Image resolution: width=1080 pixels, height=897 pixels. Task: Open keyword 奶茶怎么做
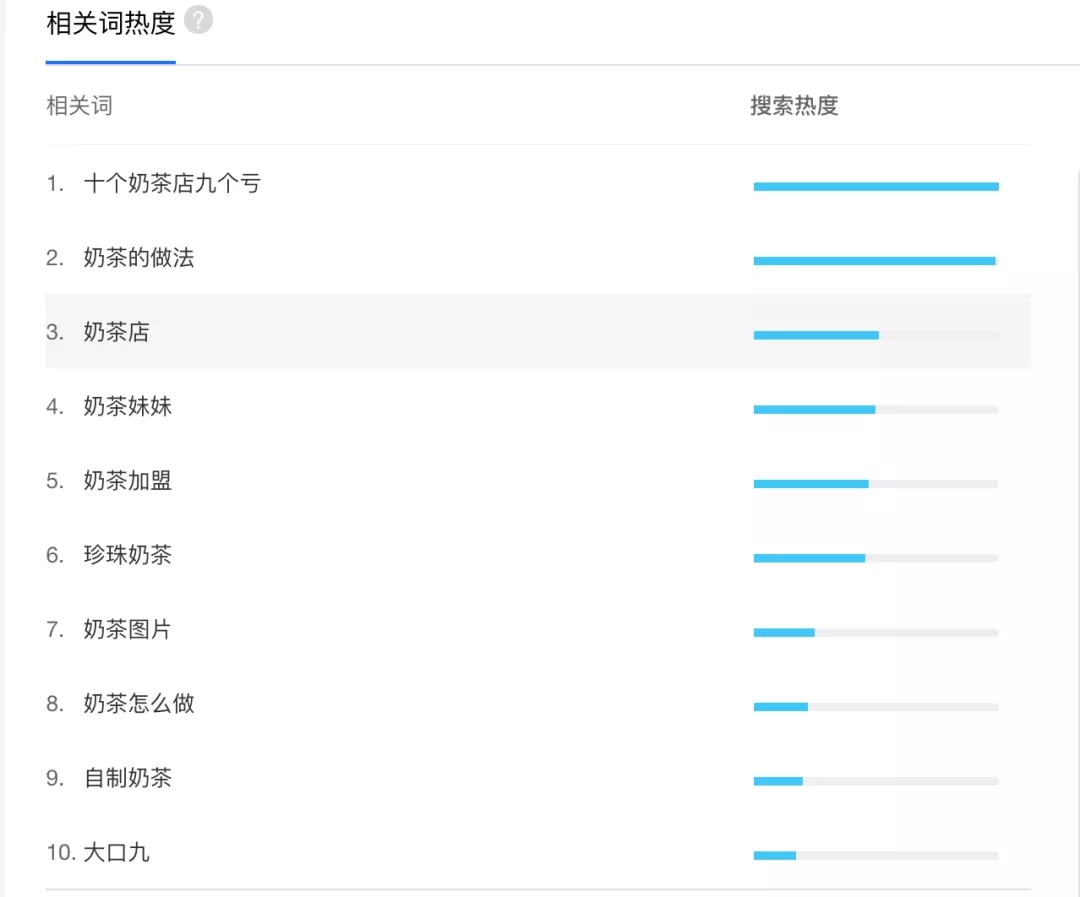pos(139,704)
